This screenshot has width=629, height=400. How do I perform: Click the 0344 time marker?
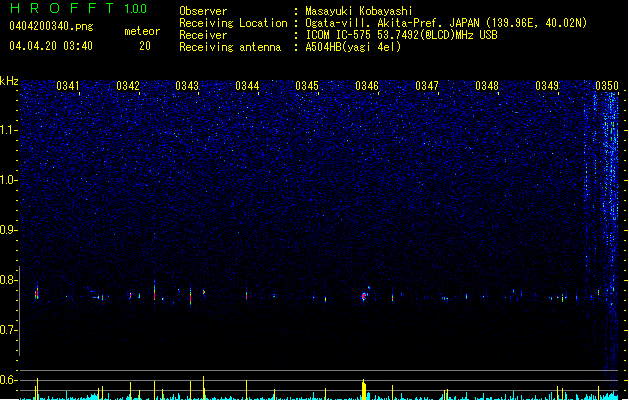tap(247, 86)
